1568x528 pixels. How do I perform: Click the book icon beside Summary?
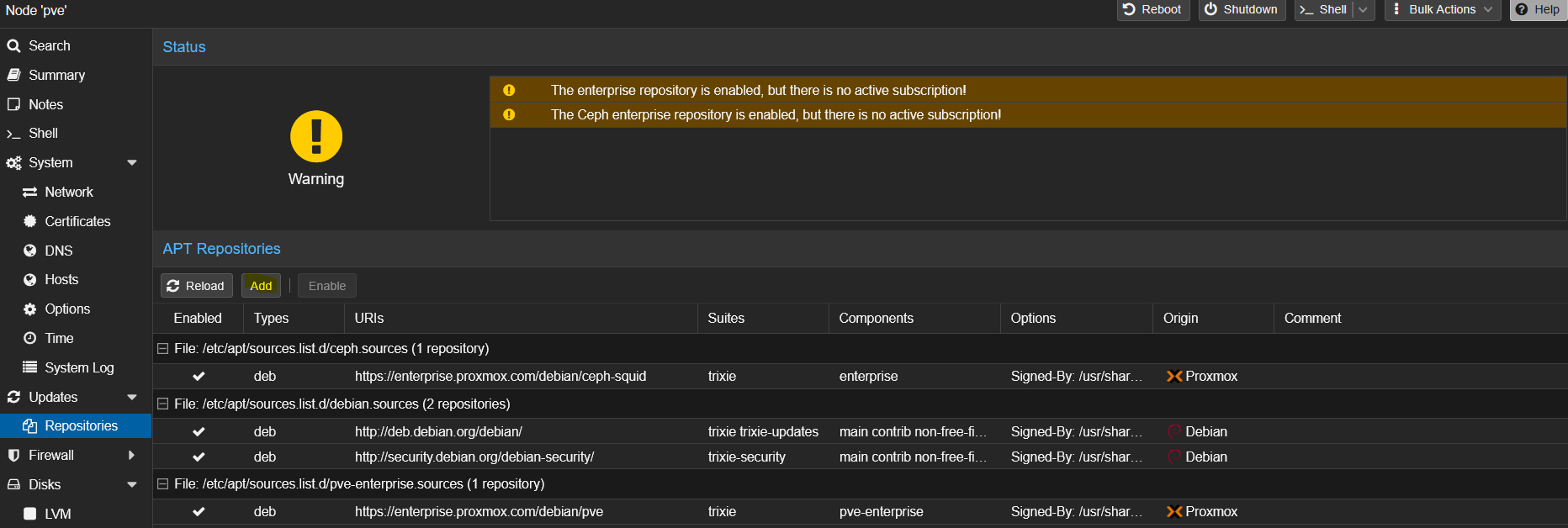click(13, 75)
